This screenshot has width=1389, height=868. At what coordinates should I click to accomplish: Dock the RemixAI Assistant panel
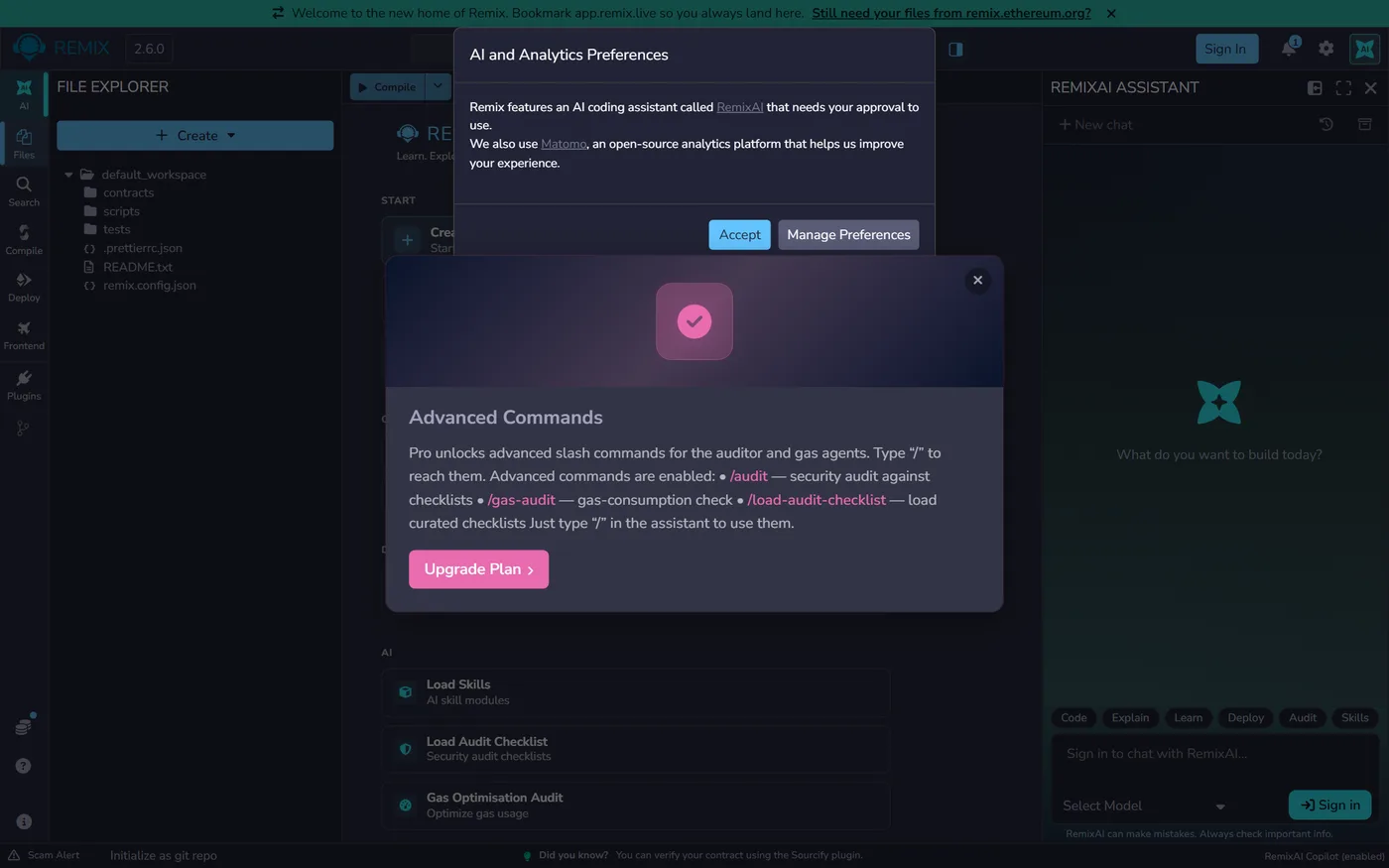(x=1315, y=87)
